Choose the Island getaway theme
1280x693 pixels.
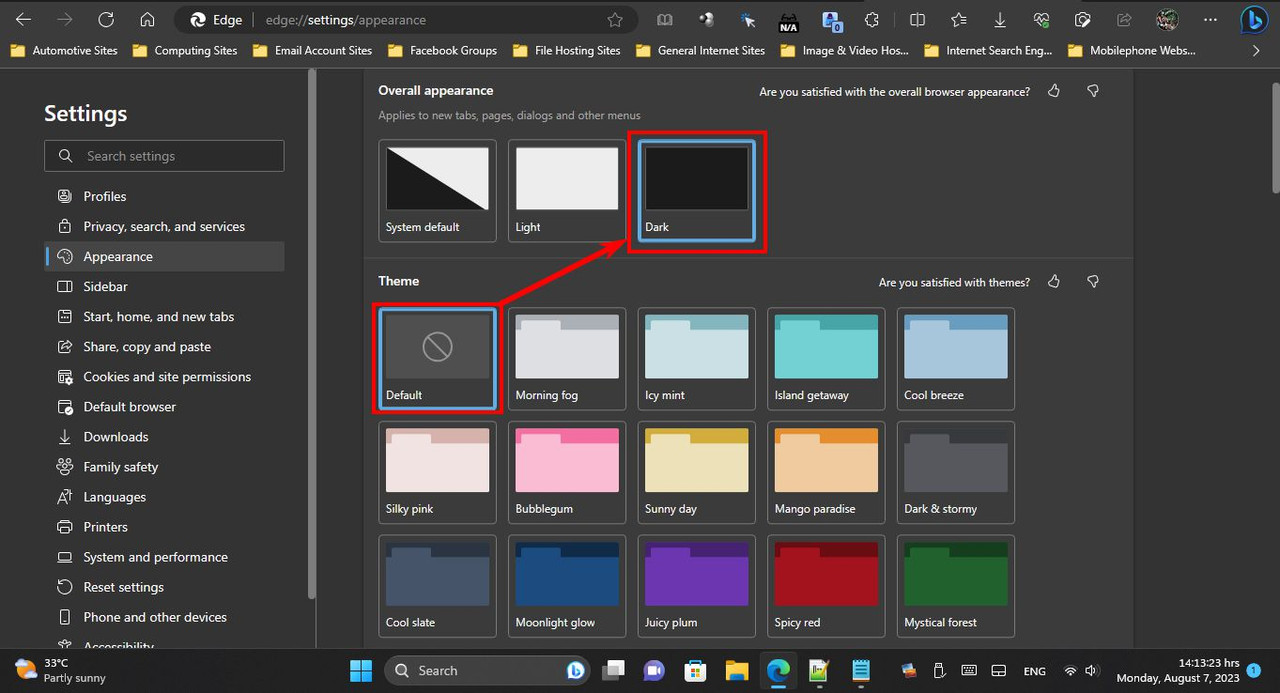click(x=826, y=358)
